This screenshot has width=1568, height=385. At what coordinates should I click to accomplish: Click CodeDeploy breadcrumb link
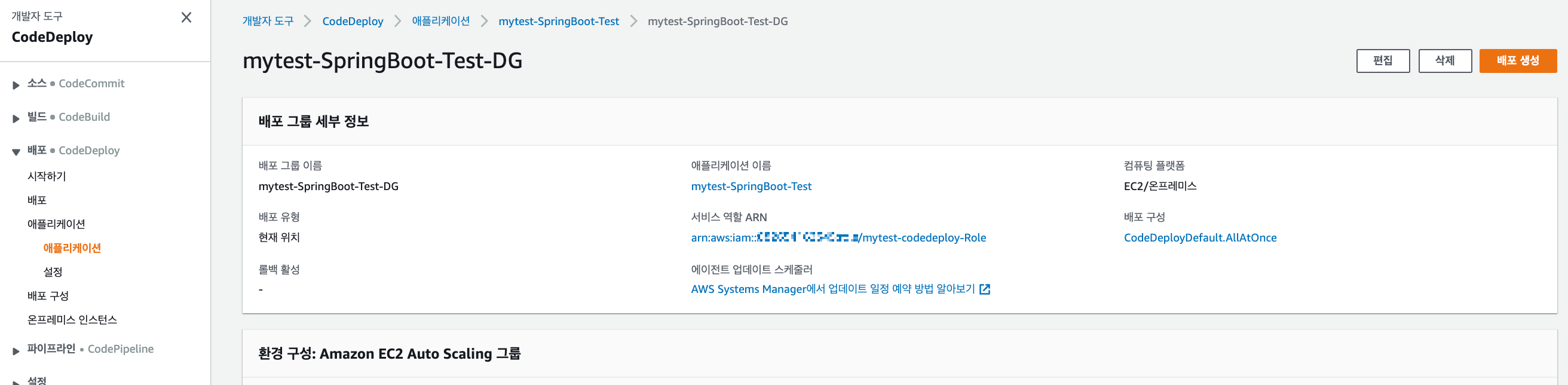click(353, 22)
